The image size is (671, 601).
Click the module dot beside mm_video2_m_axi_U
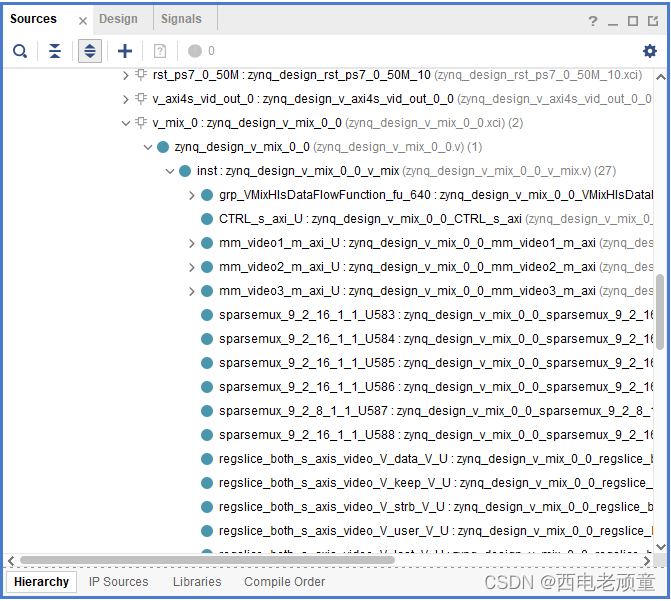[x=207, y=267]
